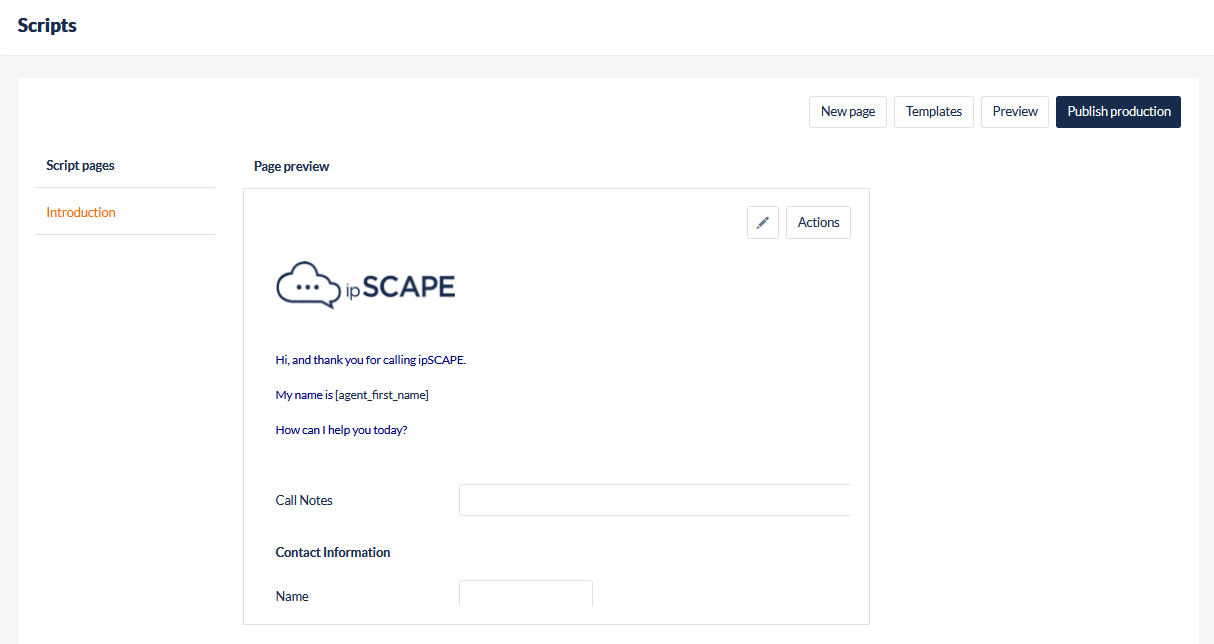1214x644 pixels.
Task: Publish the script to production
Action: coord(1118,112)
